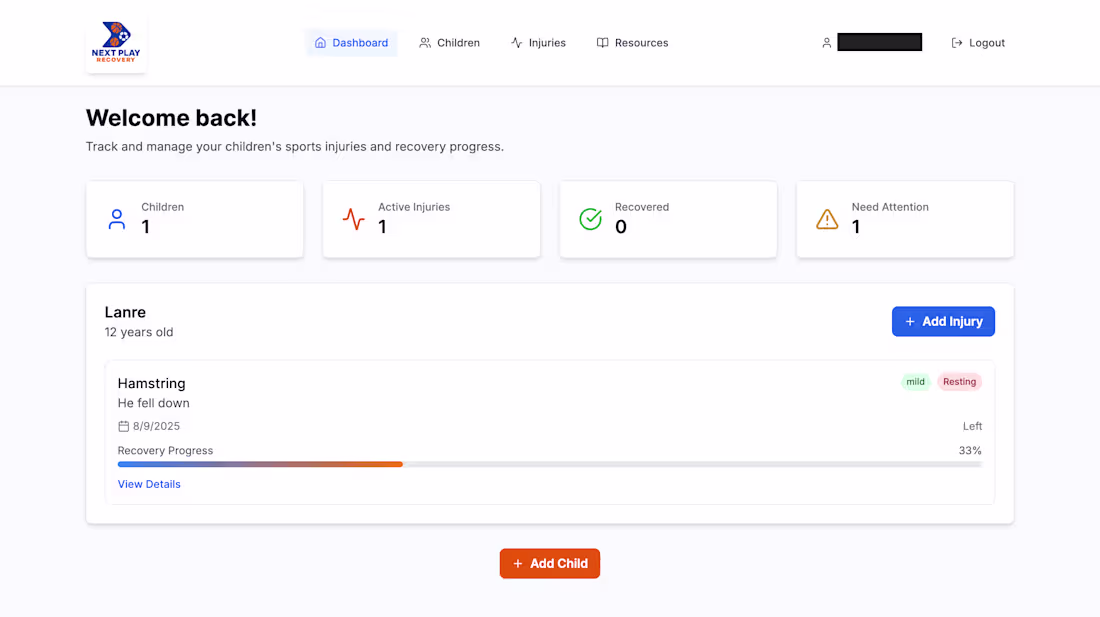
Task: Add an injury for Lanre
Action: point(943,322)
